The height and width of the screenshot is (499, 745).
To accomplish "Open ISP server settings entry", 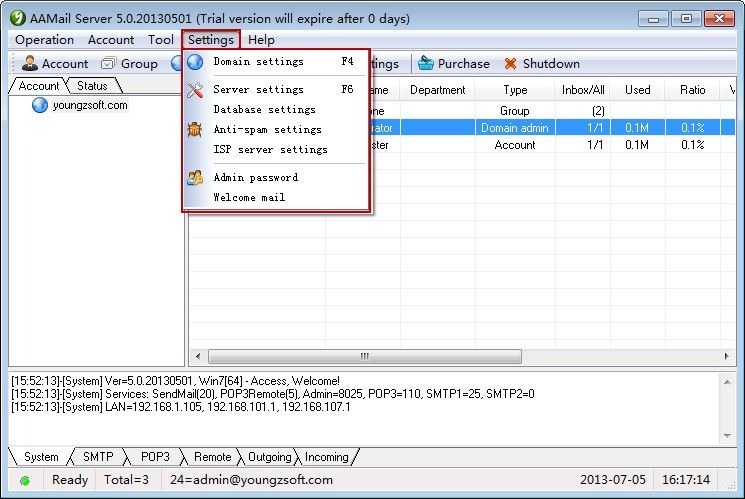I will [276, 149].
